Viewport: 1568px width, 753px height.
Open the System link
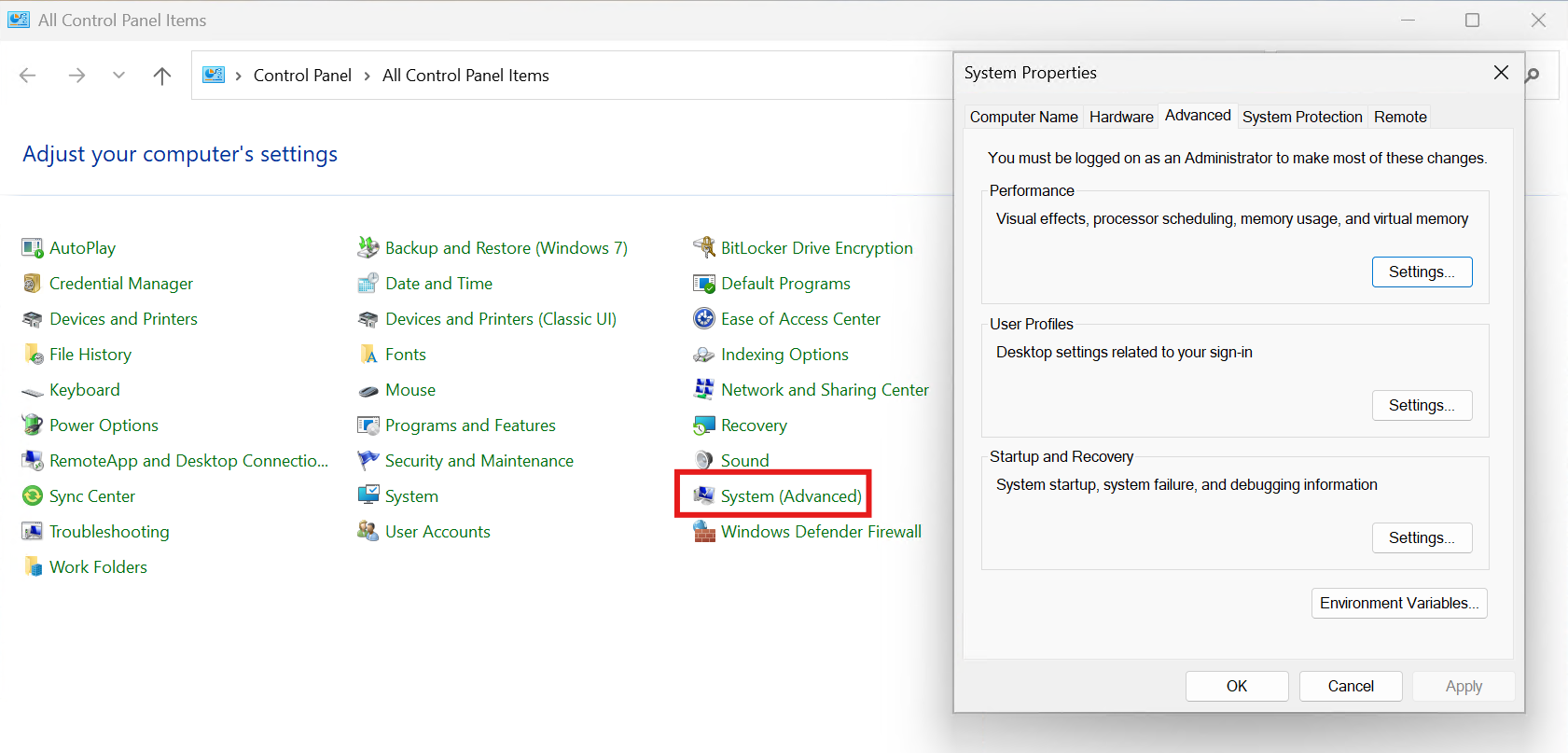point(411,496)
